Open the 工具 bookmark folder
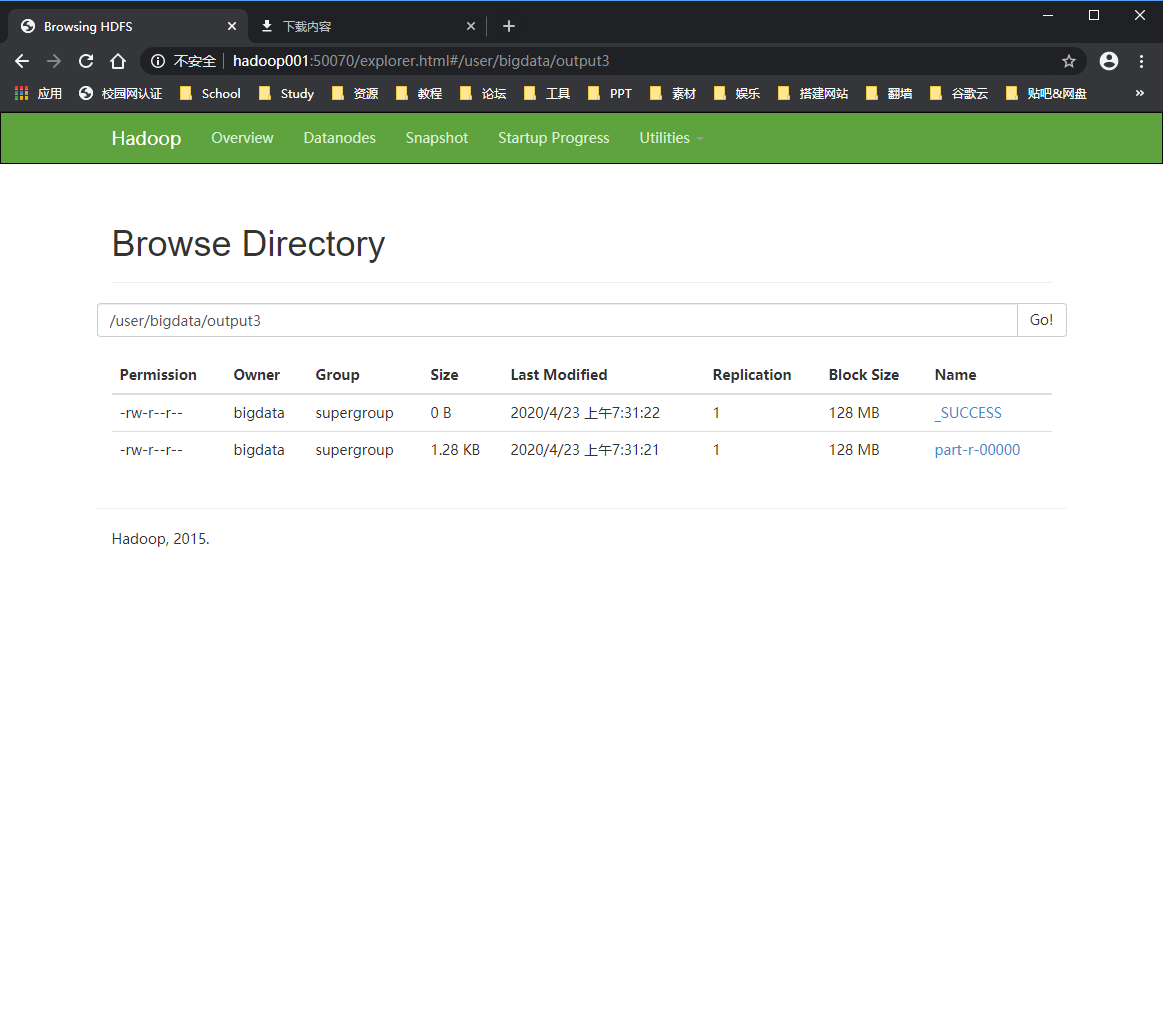 547,93
